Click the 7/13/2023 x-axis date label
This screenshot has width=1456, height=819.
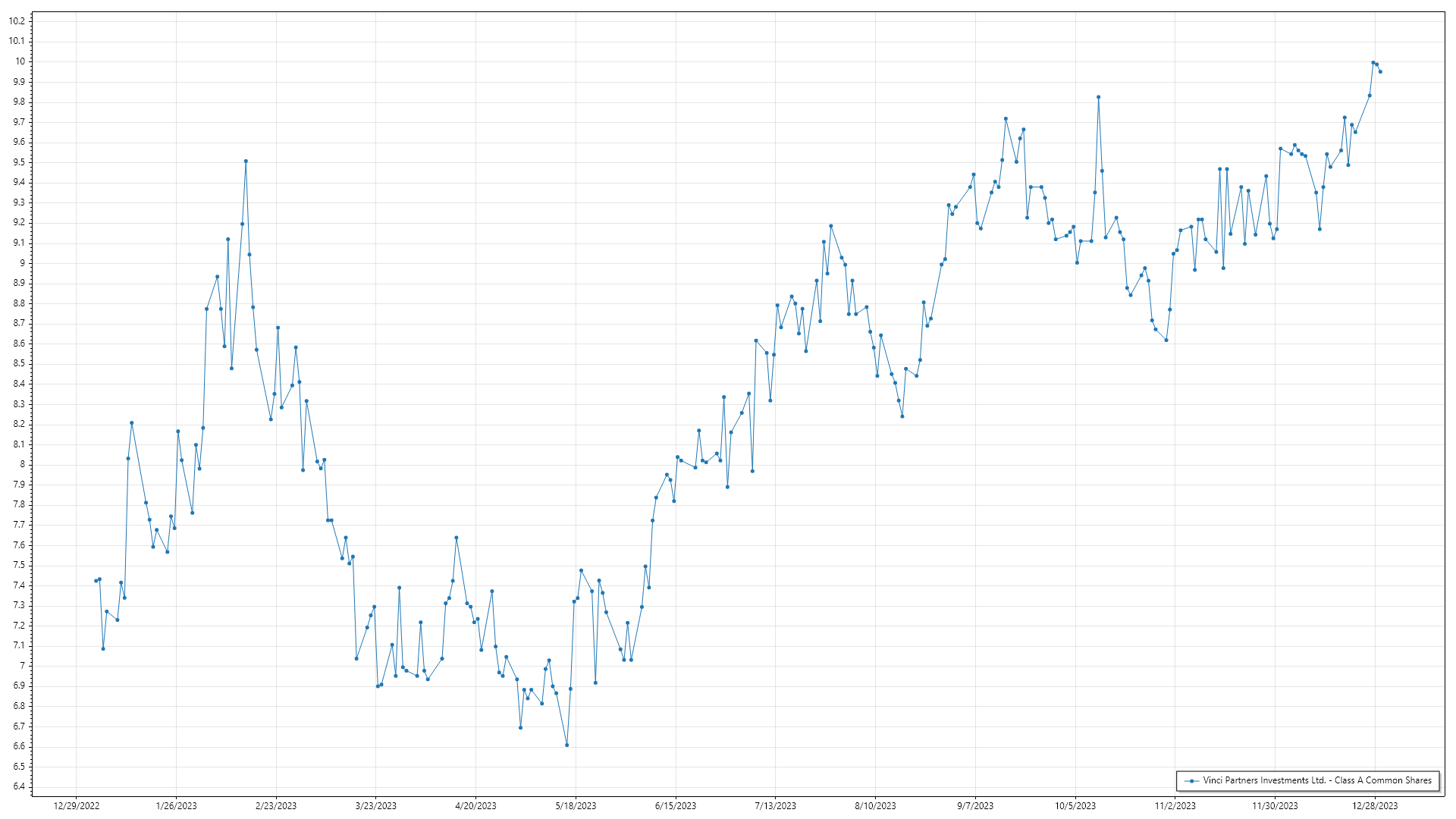(775, 805)
